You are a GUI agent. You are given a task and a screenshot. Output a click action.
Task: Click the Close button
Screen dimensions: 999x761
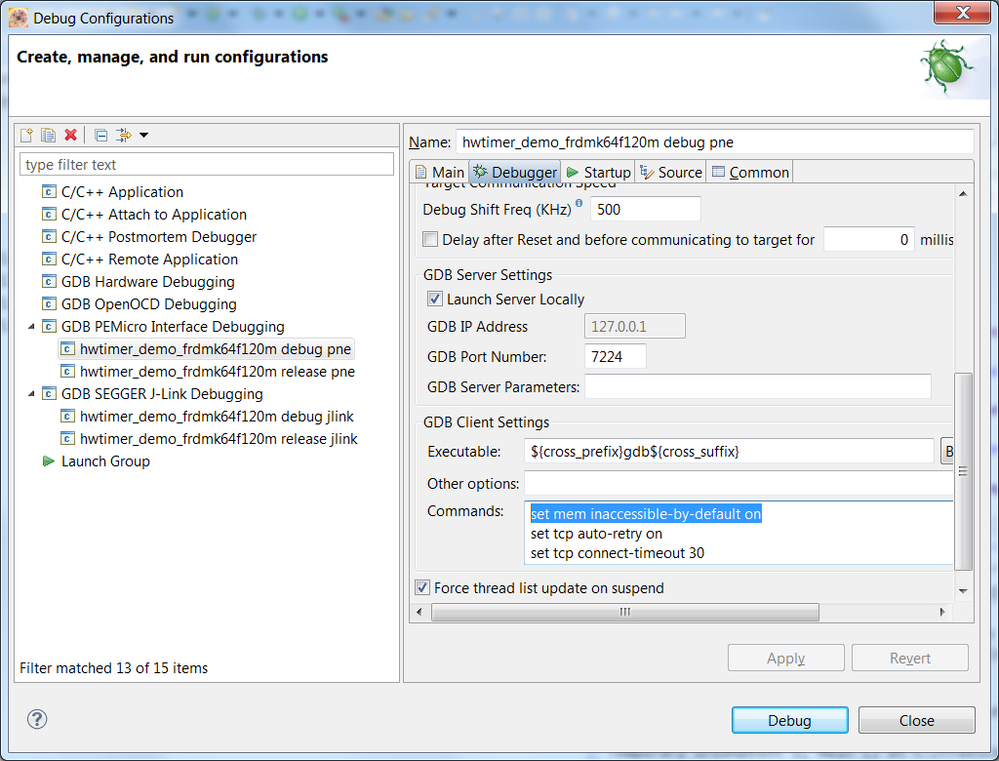click(x=916, y=720)
